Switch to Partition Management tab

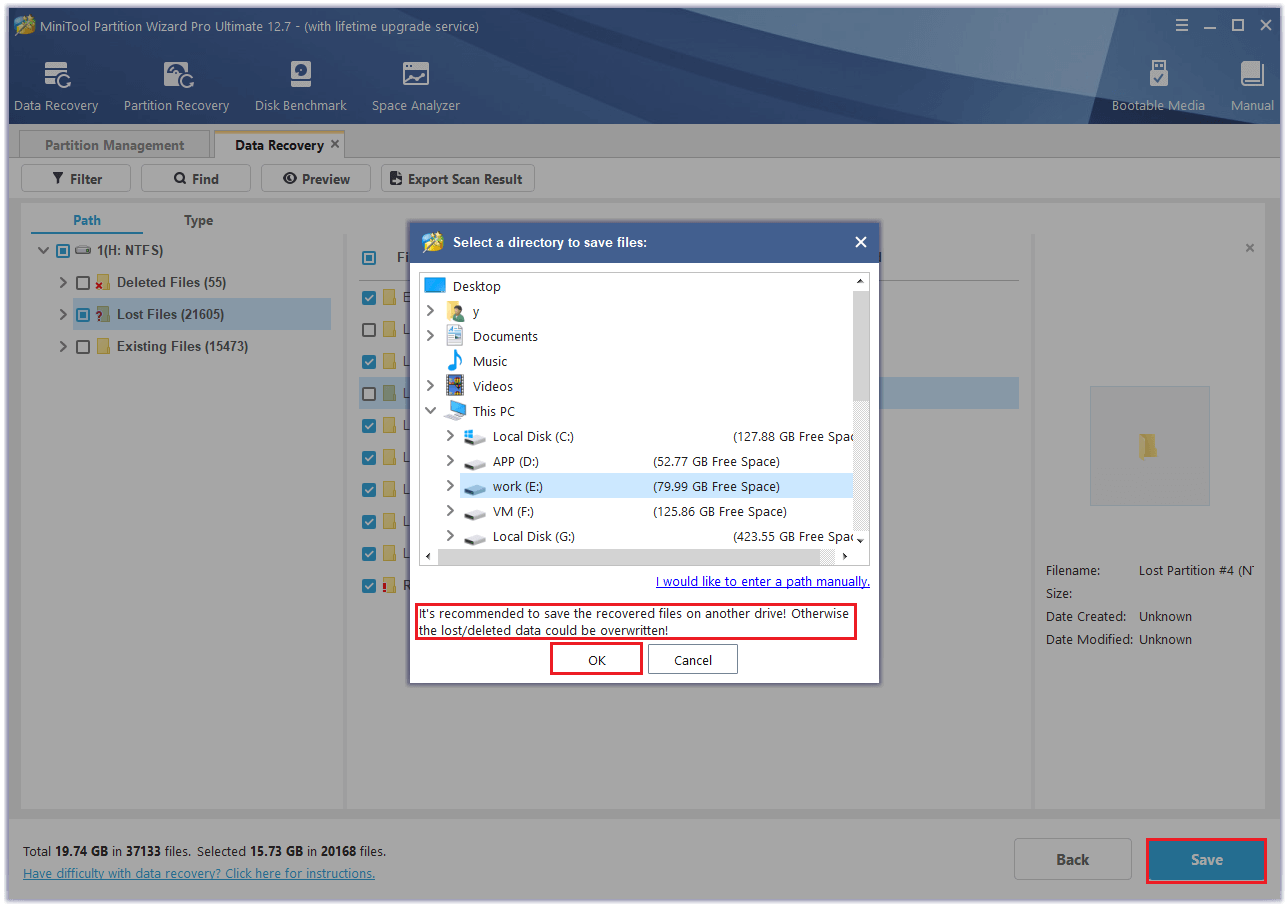point(114,145)
